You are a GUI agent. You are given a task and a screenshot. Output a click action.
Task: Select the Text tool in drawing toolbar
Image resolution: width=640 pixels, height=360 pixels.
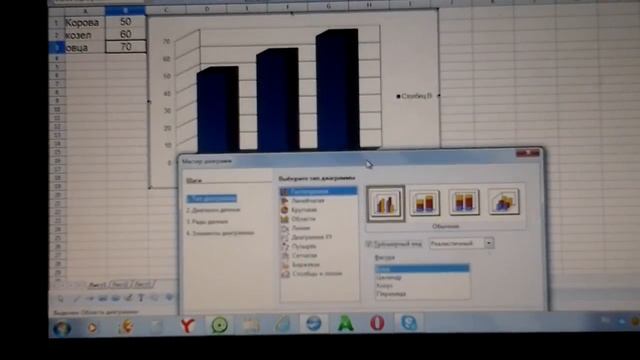[x=141, y=298]
